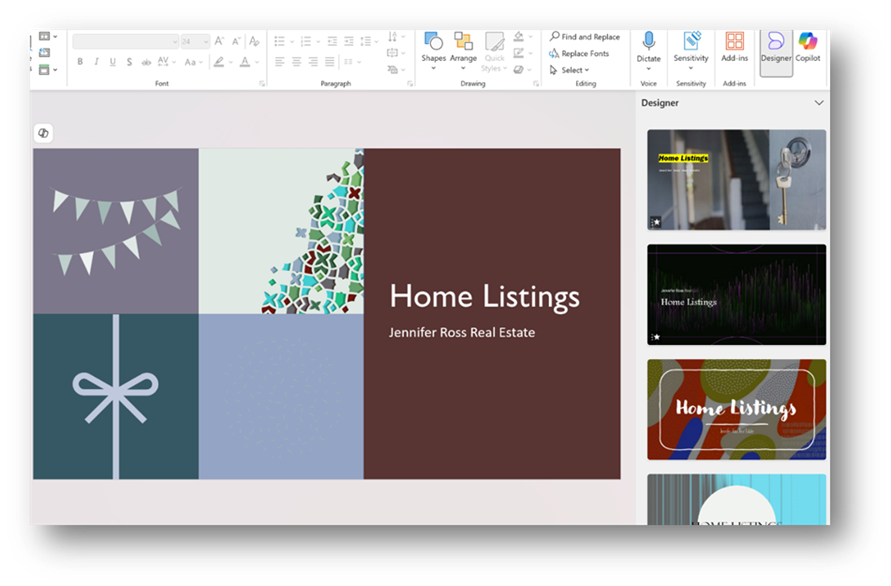Toggle text Shadow formatting
Viewport: 891px width, 586px height.
[129, 61]
